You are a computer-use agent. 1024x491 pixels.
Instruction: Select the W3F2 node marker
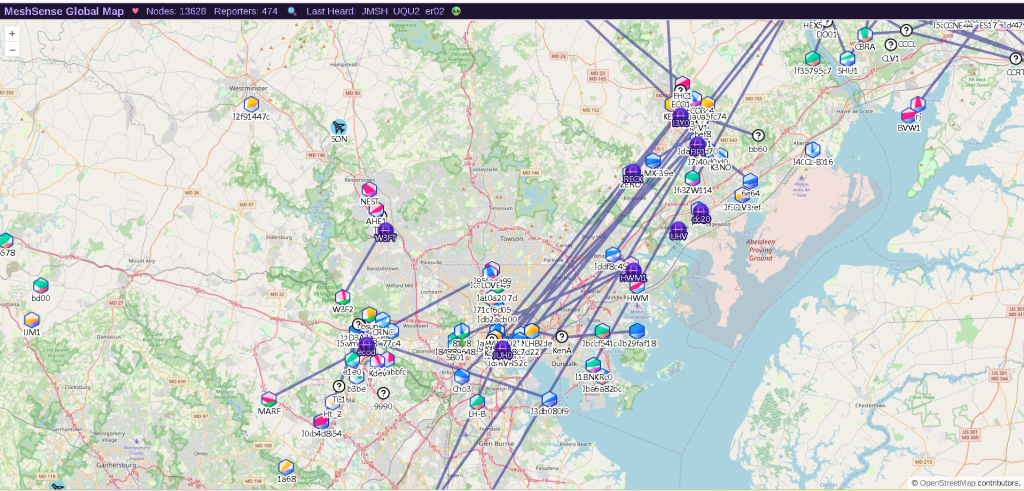coord(343,297)
